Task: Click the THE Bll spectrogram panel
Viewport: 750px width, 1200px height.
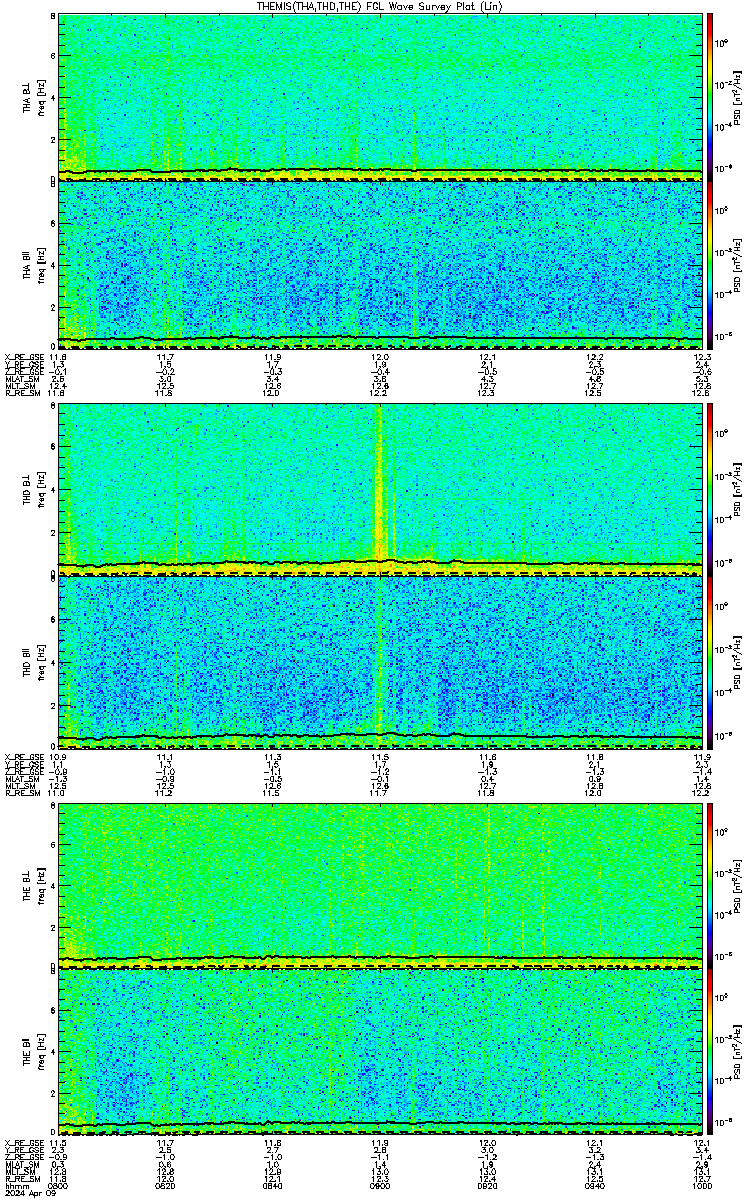Action: tap(380, 1051)
